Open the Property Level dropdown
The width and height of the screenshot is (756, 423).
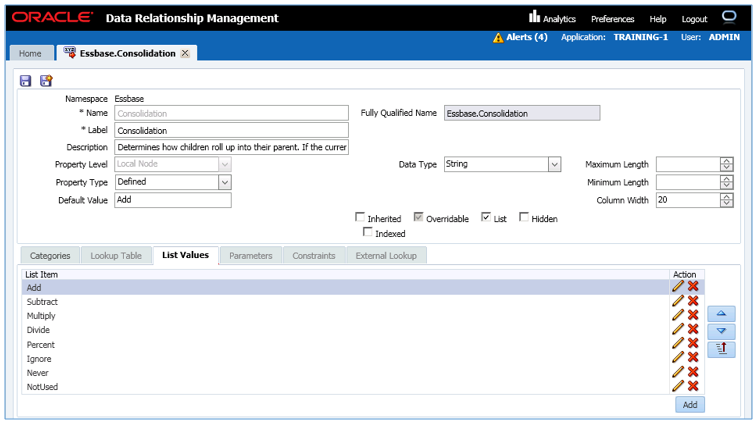pos(225,164)
